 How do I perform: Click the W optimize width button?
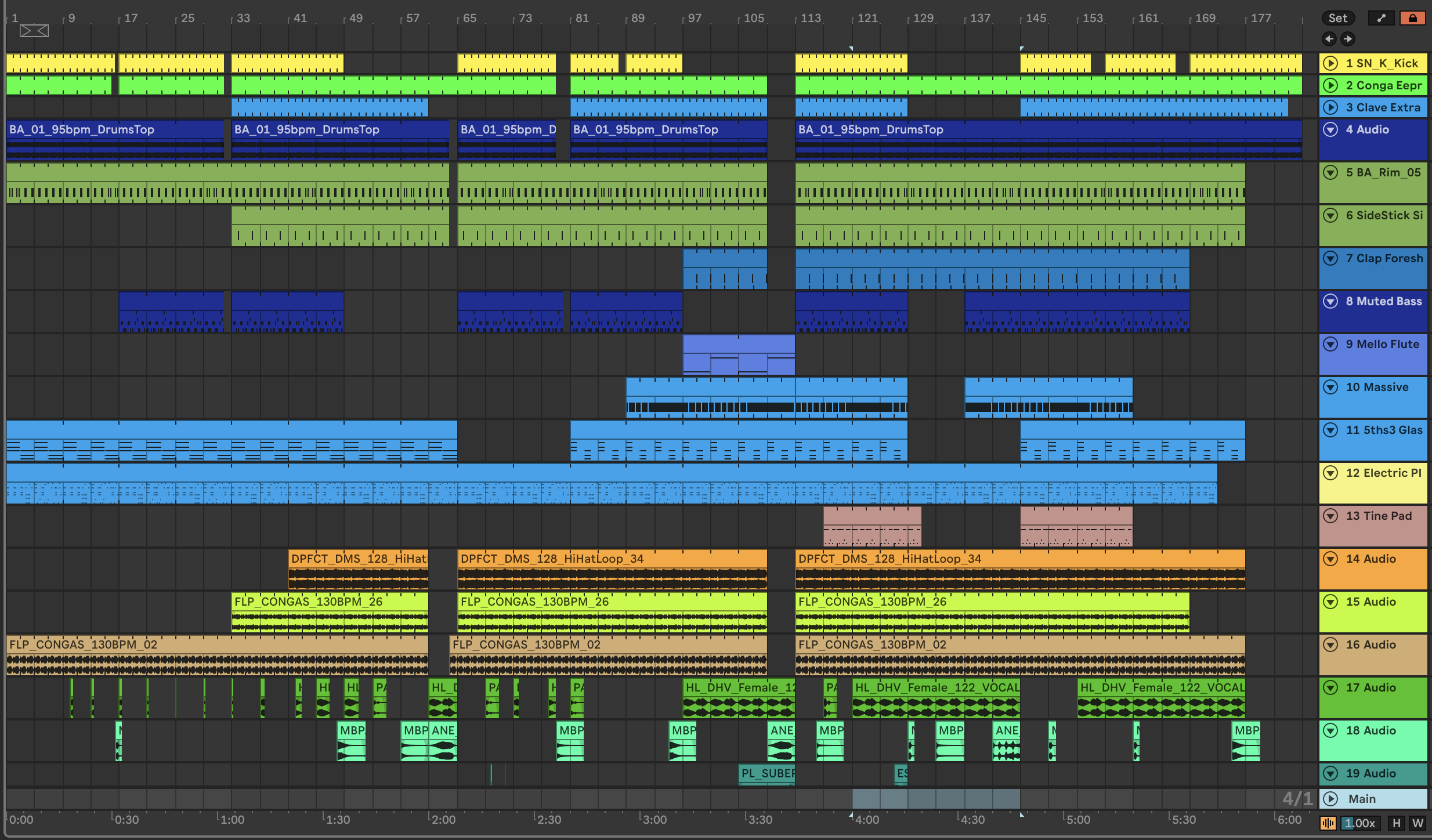click(x=1417, y=823)
